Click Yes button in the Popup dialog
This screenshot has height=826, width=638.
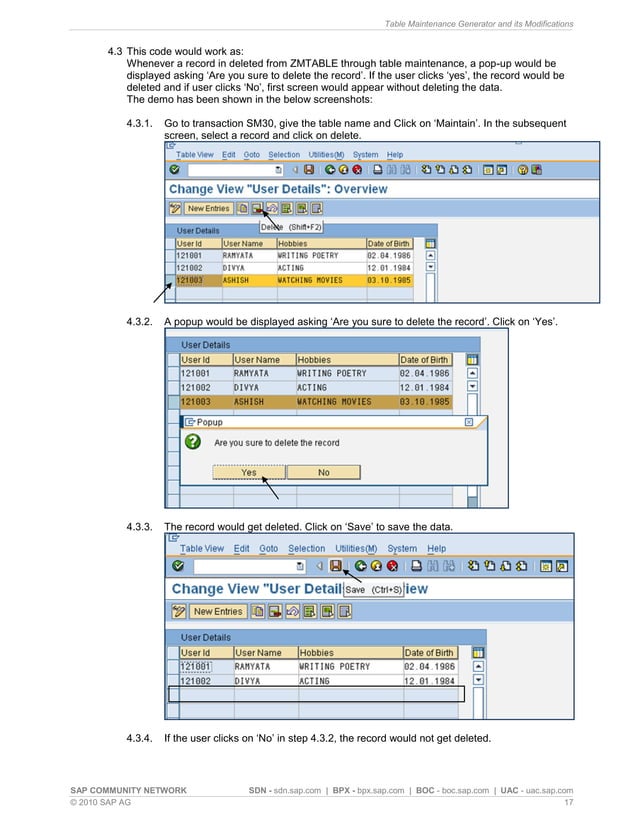pos(249,473)
